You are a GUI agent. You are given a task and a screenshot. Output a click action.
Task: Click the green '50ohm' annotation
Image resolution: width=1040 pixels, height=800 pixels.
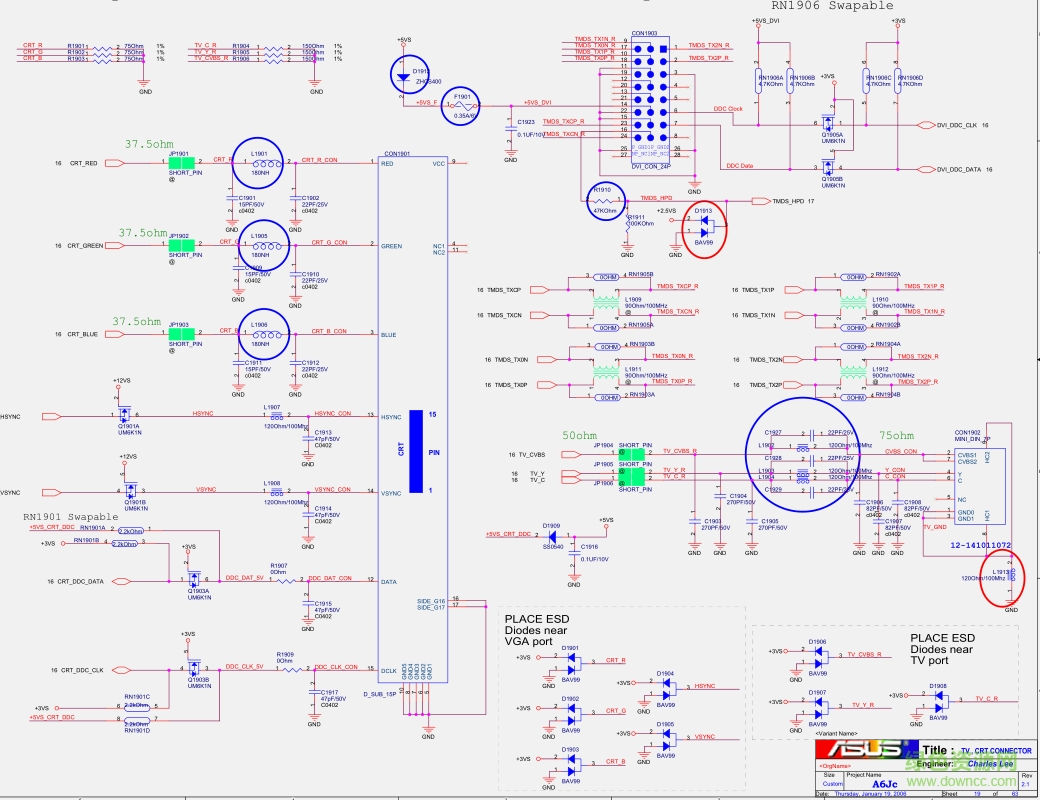click(579, 436)
